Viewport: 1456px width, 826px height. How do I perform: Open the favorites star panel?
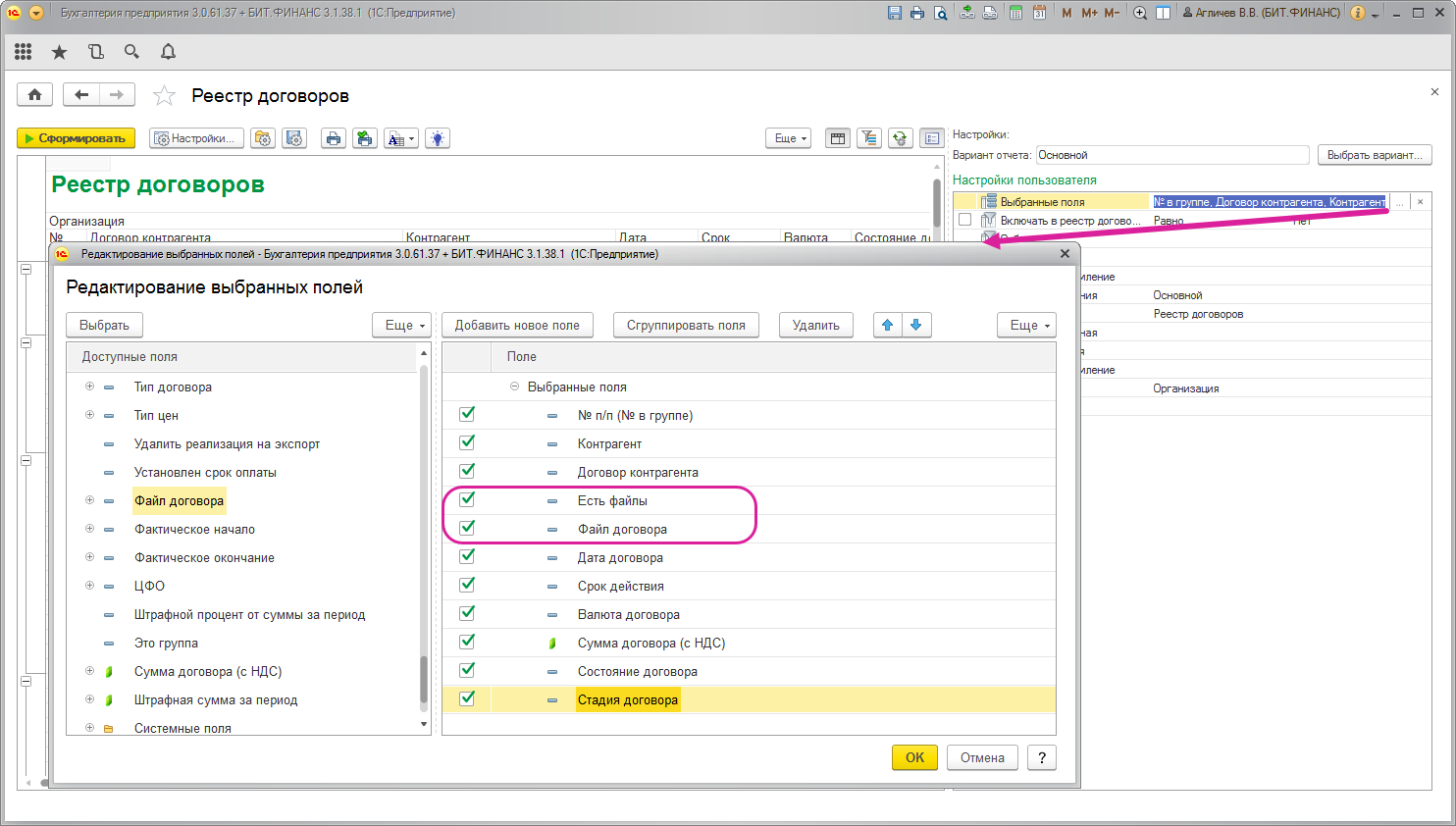[x=59, y=52]
